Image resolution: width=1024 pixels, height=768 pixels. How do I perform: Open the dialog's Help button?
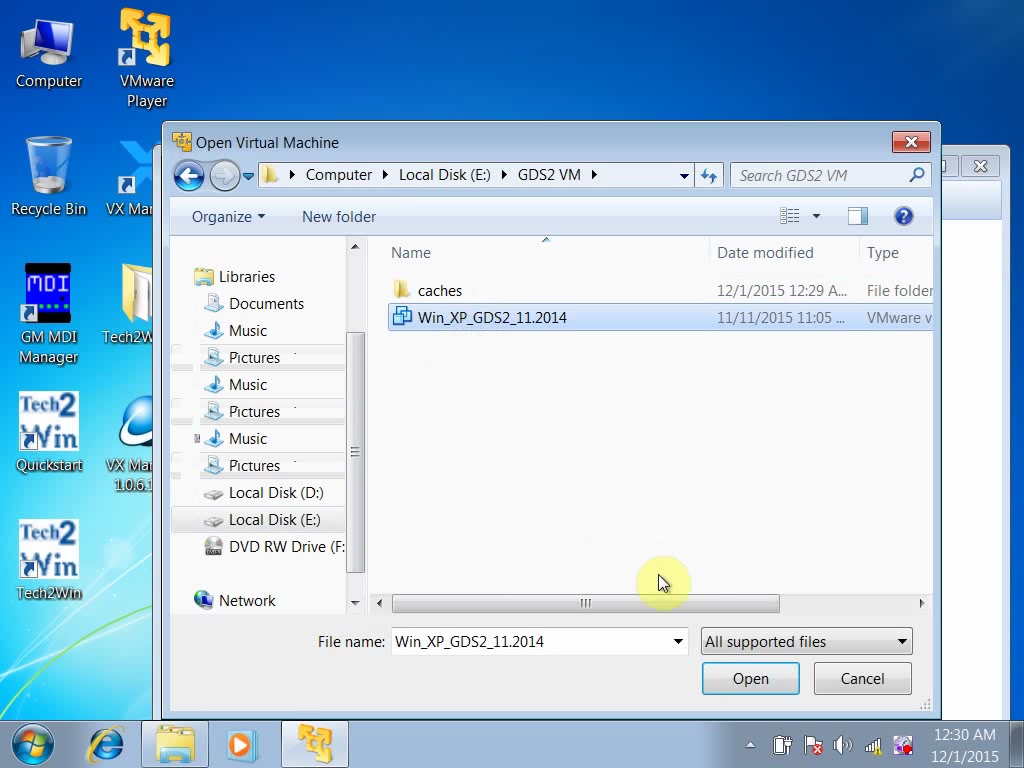[903, 216]
